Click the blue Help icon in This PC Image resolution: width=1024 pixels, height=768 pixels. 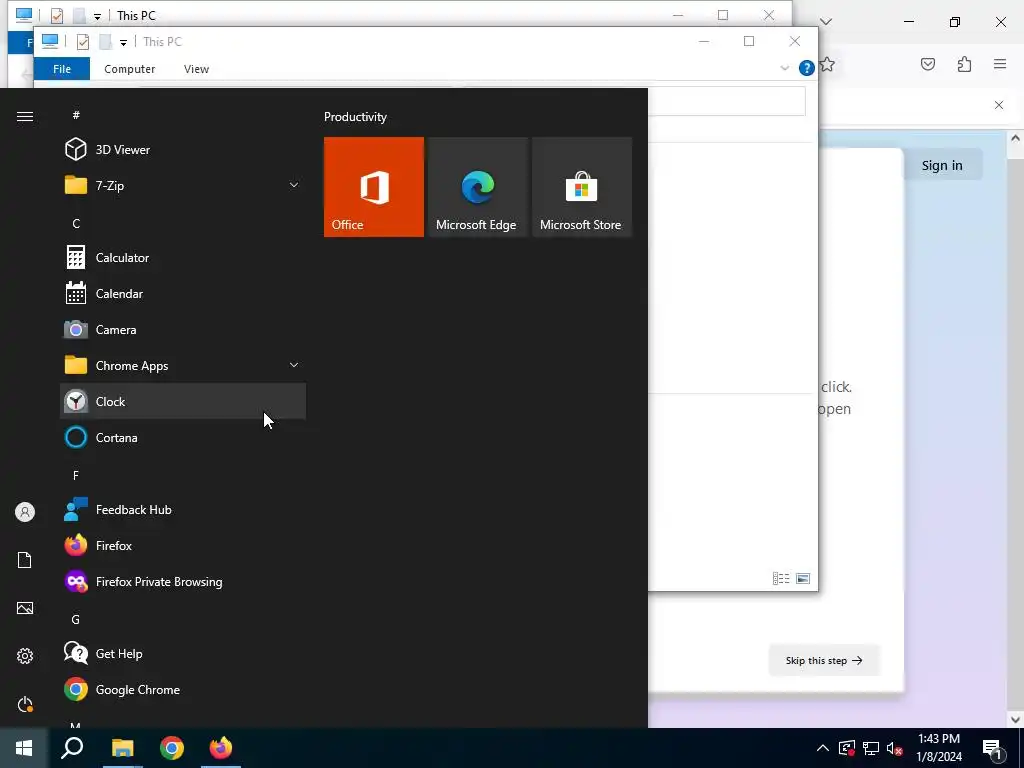coord(807,68)
